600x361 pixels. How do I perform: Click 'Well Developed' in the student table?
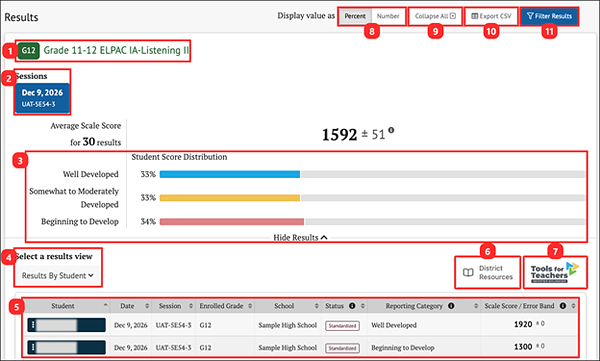coord(394,325)
